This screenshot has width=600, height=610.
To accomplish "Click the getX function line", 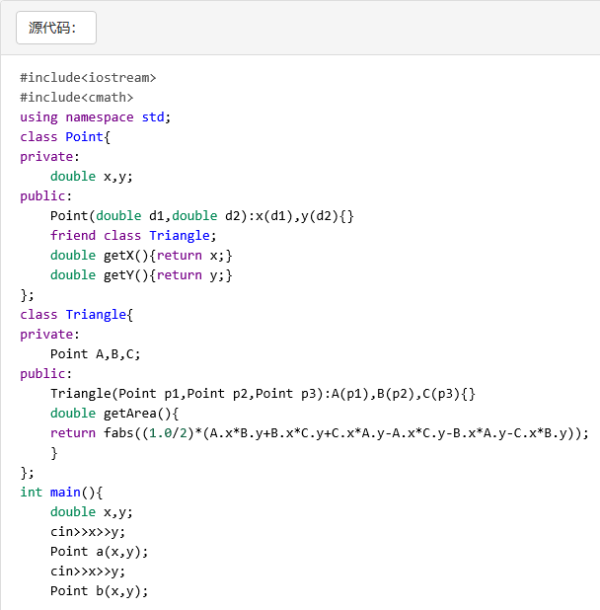I will [141, 255].
